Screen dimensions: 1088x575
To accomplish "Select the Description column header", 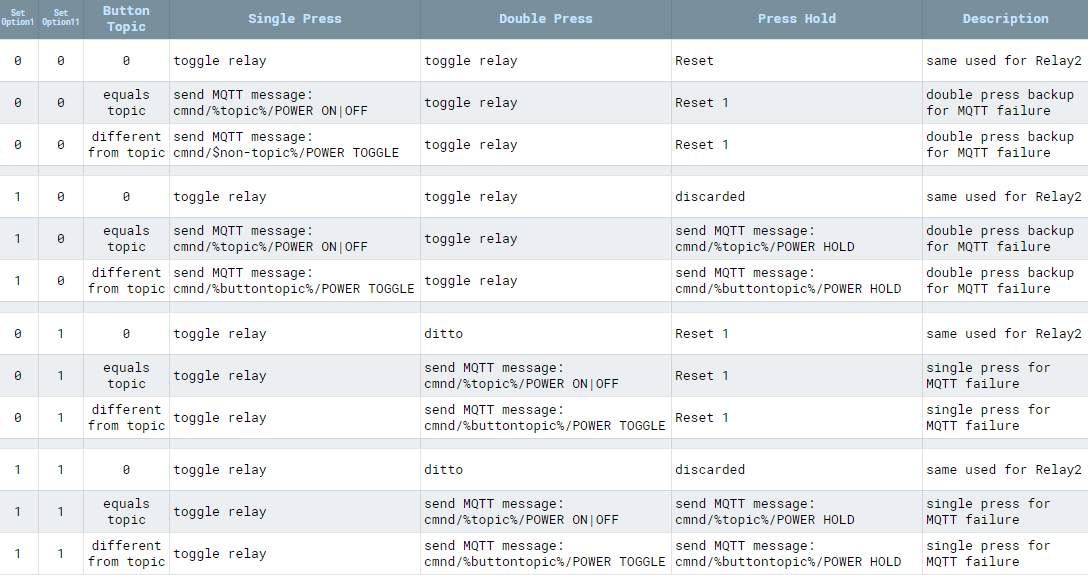I will click(1005, 19).
